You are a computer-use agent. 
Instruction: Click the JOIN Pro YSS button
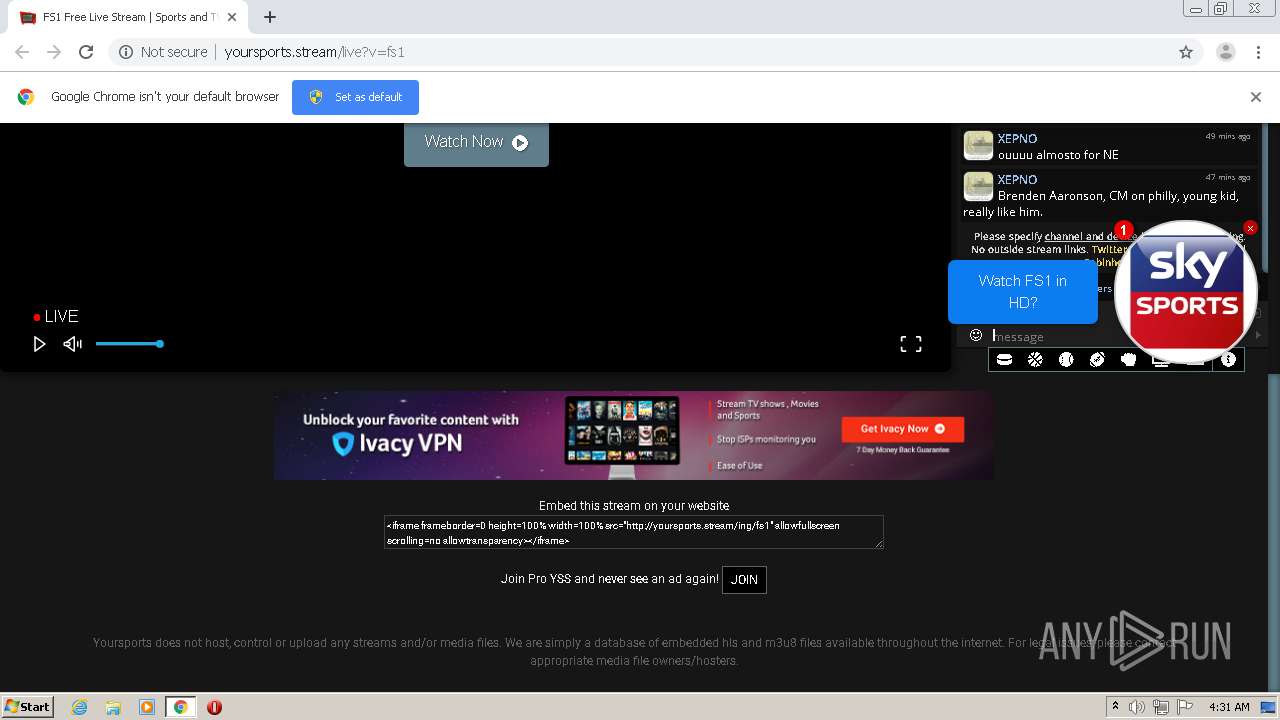[x=744, y=580]
